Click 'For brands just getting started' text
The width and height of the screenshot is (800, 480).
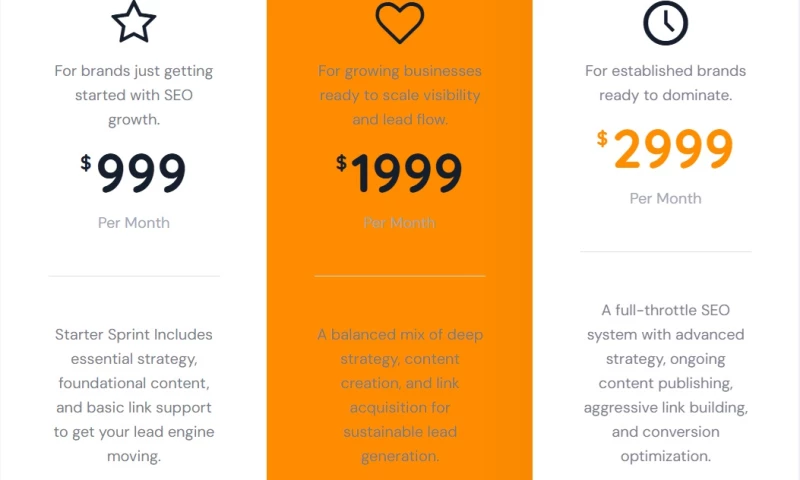(x=133, y=95)
